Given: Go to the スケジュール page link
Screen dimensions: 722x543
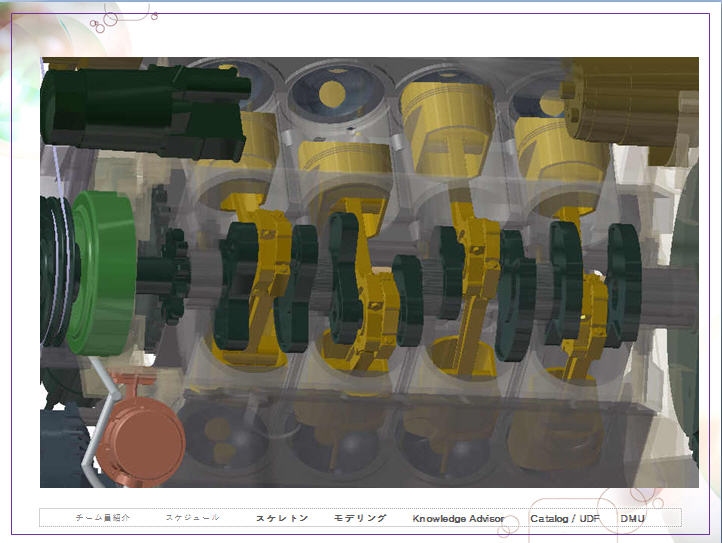Looking at the screenshot, I should click(192, 518).
